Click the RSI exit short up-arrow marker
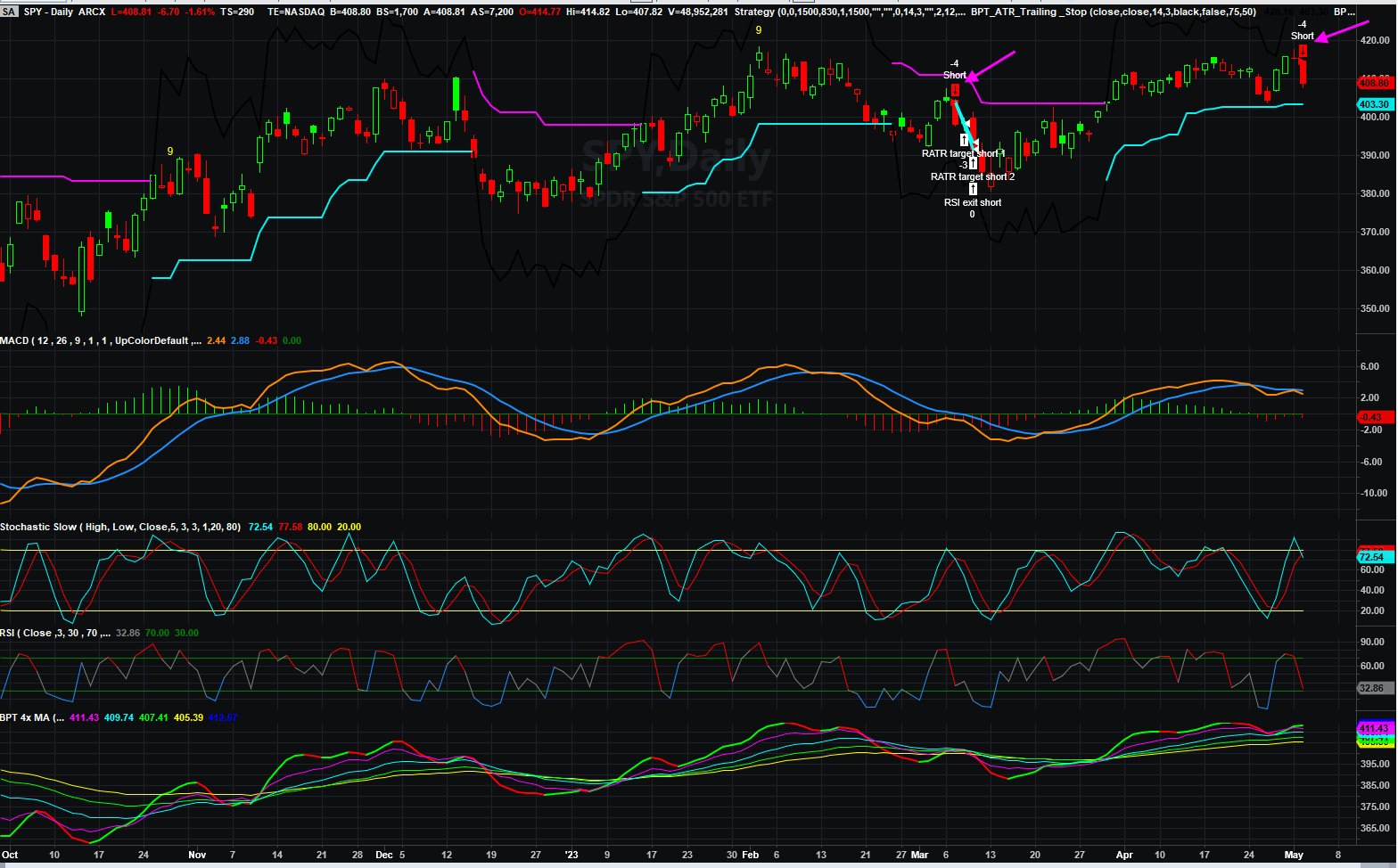This screenshot has height=868, width=1398. (x=973, y=189)
